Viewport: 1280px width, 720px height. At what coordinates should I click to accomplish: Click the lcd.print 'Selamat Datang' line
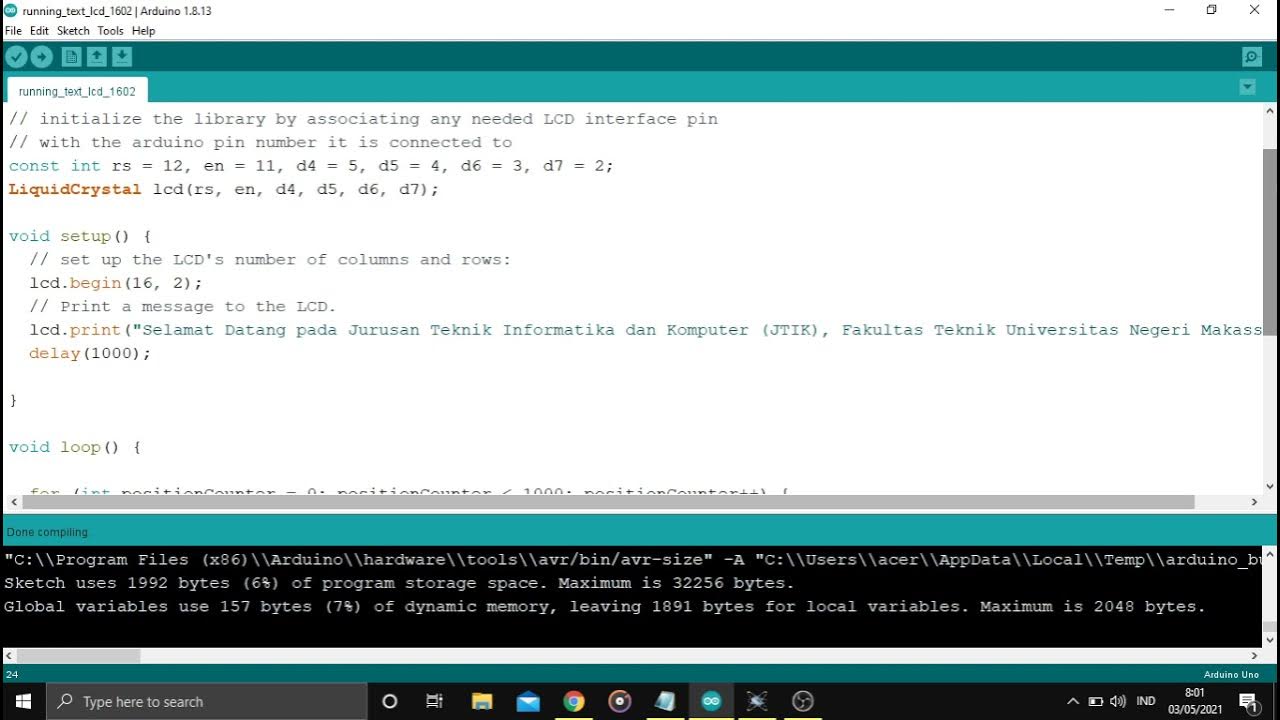[x=646, y=330]
